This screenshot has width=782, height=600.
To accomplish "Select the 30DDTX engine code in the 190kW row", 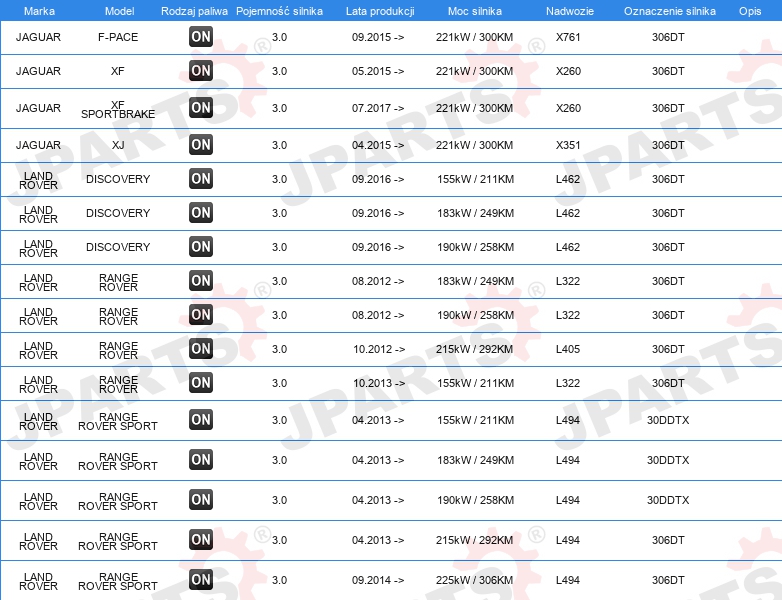I will coord(668,500).
